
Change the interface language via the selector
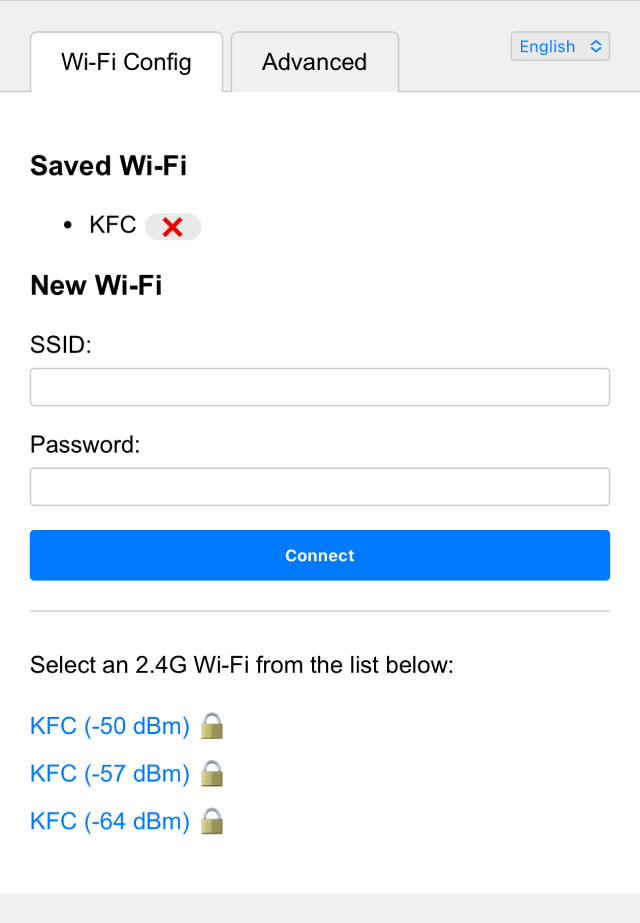tap(560, 46)
